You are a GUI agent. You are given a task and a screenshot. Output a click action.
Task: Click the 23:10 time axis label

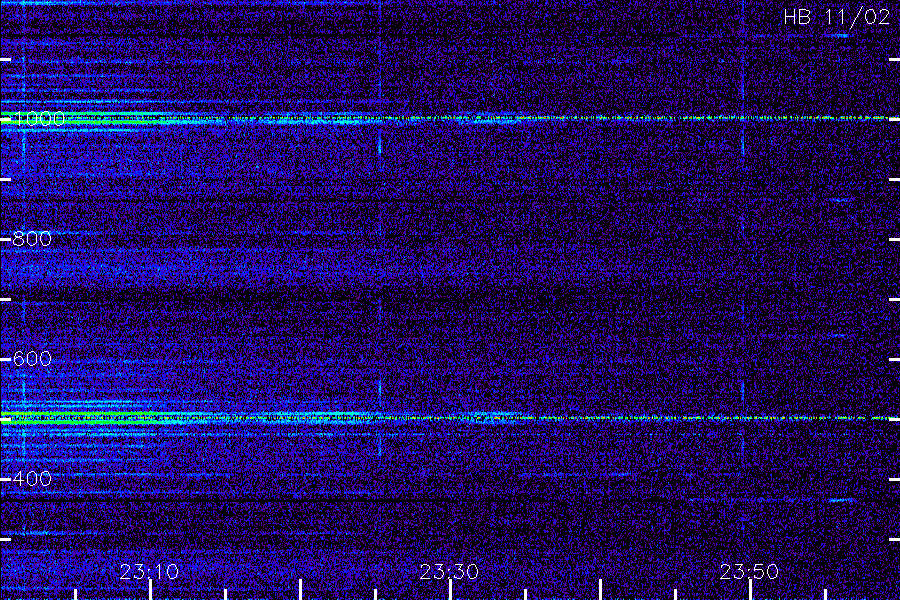tap(149, 572)
